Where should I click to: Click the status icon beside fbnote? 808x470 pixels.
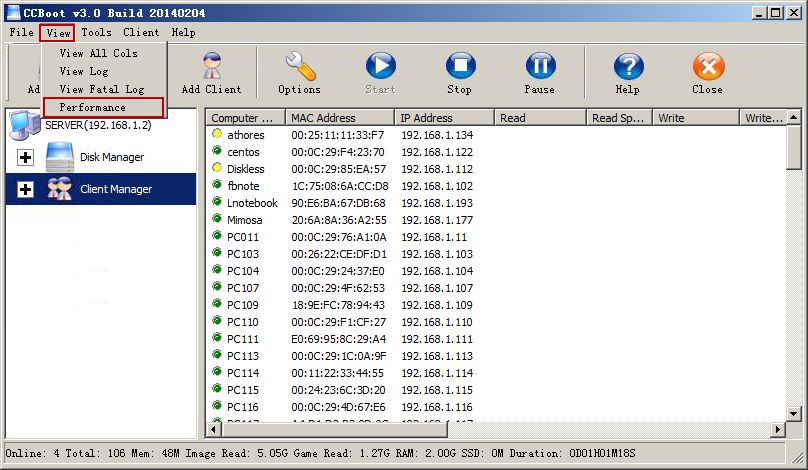tap(217, 185)
